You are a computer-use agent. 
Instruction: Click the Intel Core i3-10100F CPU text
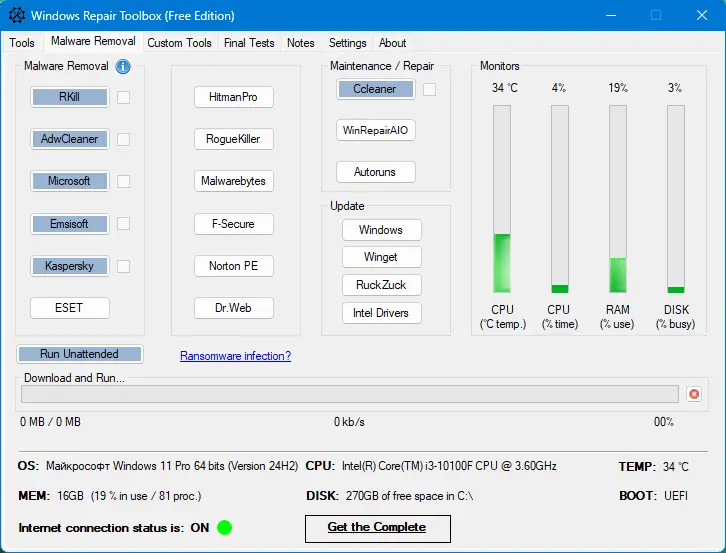[449, 466]
